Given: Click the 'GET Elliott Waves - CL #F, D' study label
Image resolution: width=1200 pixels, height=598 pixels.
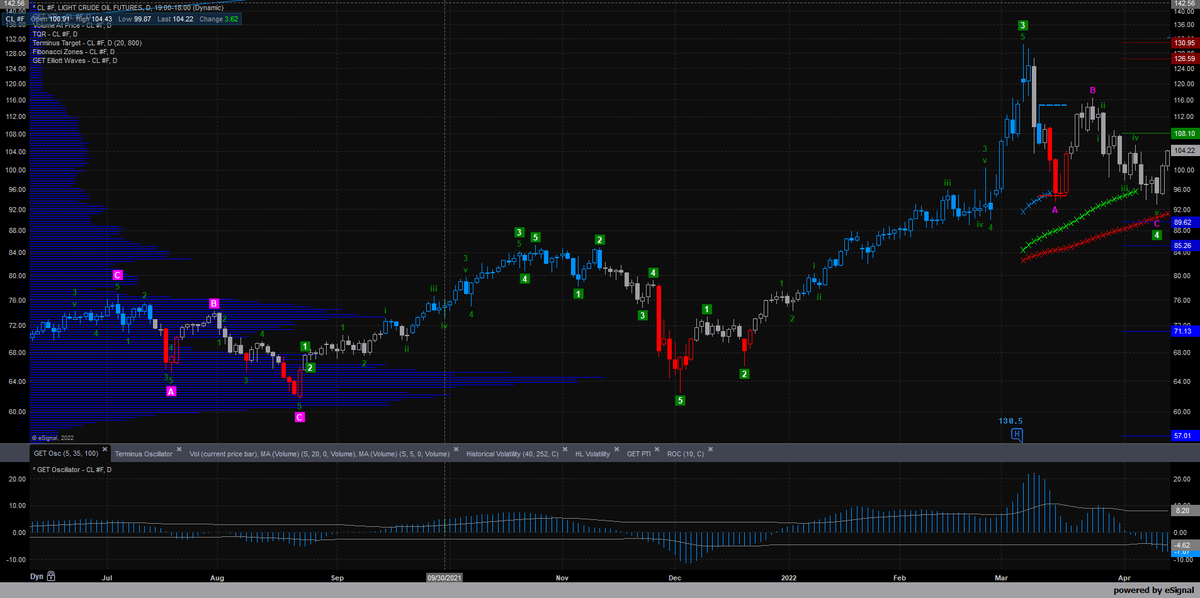Looking at the screenshot, I should coord(74,61).
